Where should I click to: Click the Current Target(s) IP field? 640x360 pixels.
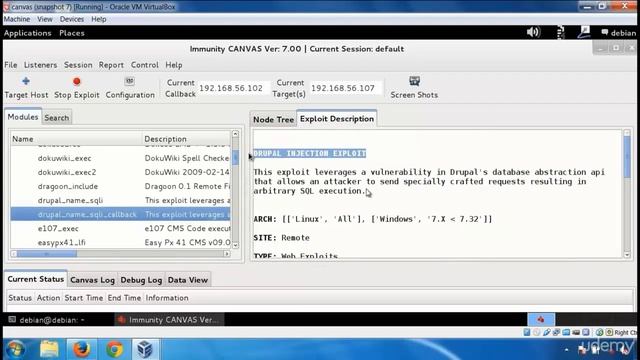point(345,88)
